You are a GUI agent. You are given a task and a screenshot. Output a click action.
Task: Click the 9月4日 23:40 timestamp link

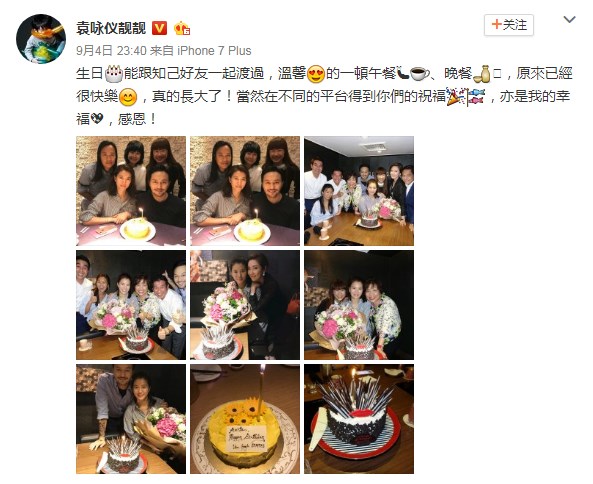coord(111,51)
